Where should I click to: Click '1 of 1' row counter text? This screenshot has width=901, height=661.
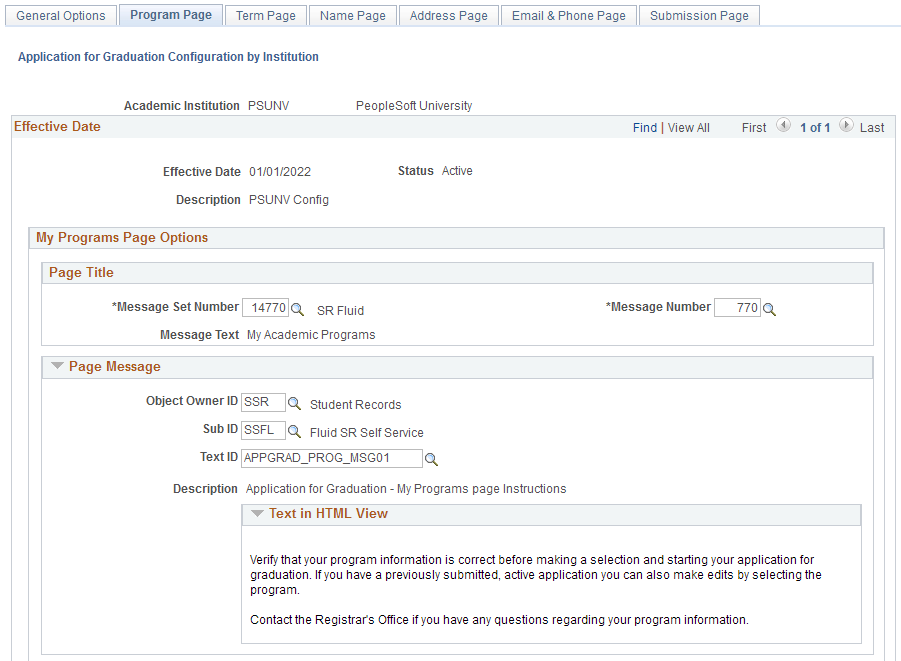(x=815, y=128)
